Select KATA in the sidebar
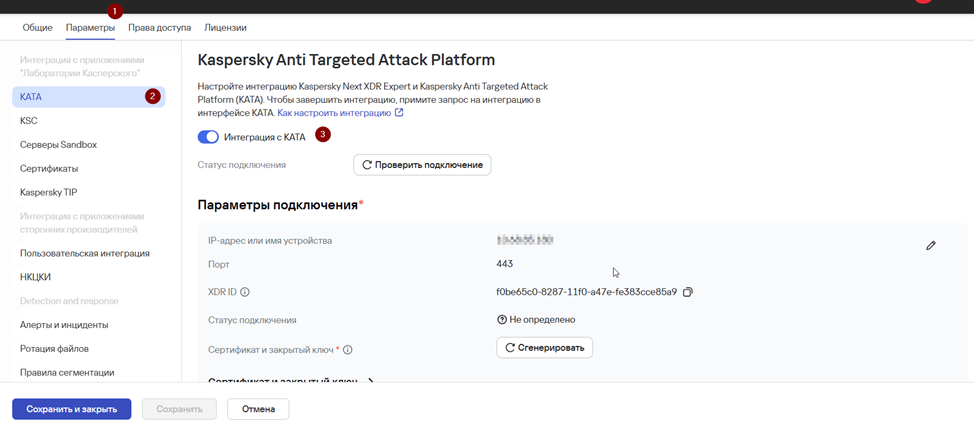This screenshot has width=974, height=426. [88, 97]
